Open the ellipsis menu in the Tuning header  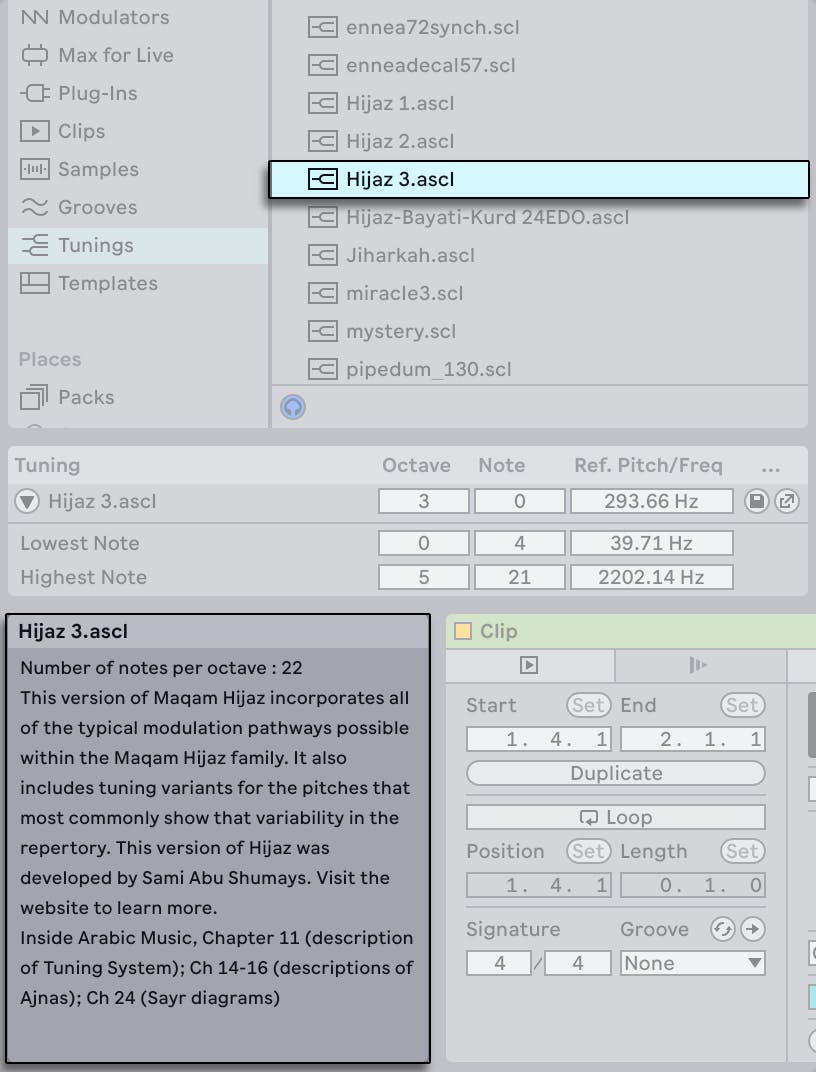771,465
